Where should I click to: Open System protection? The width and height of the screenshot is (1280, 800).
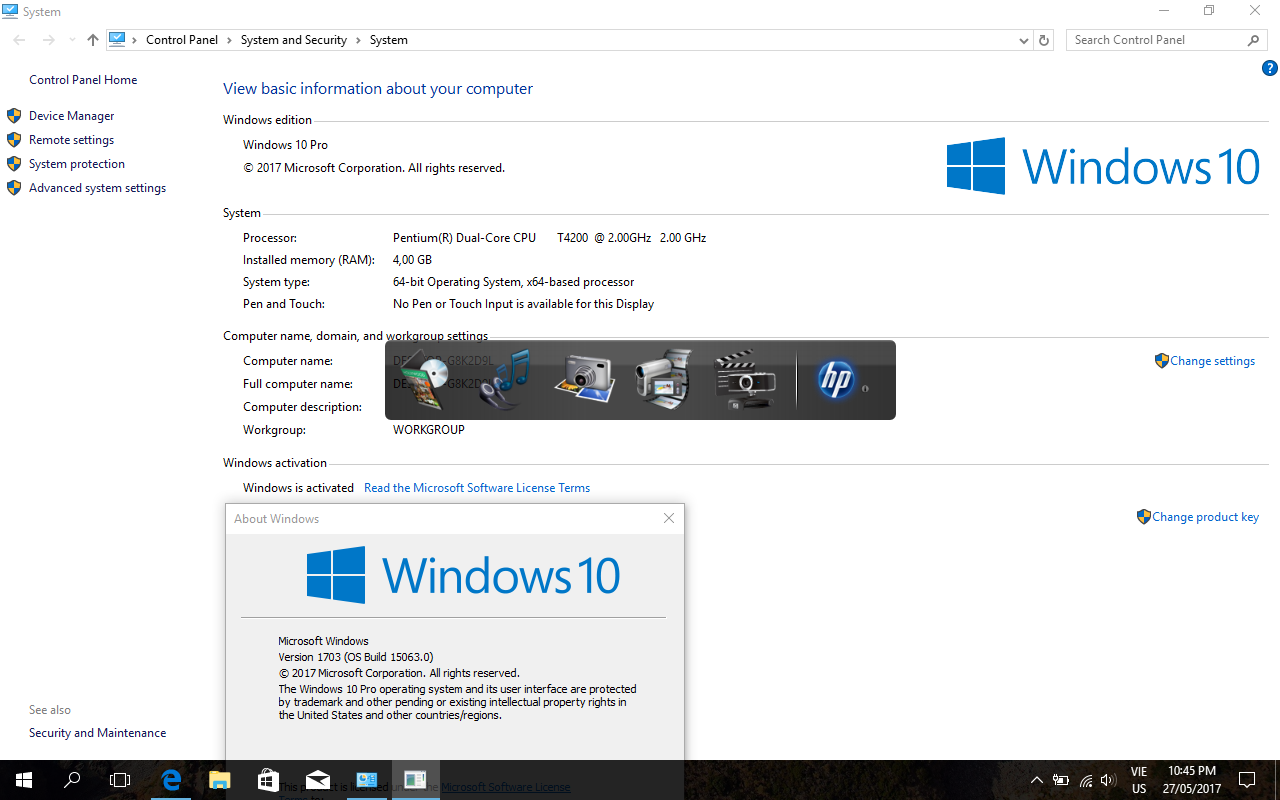click(77, 164)
